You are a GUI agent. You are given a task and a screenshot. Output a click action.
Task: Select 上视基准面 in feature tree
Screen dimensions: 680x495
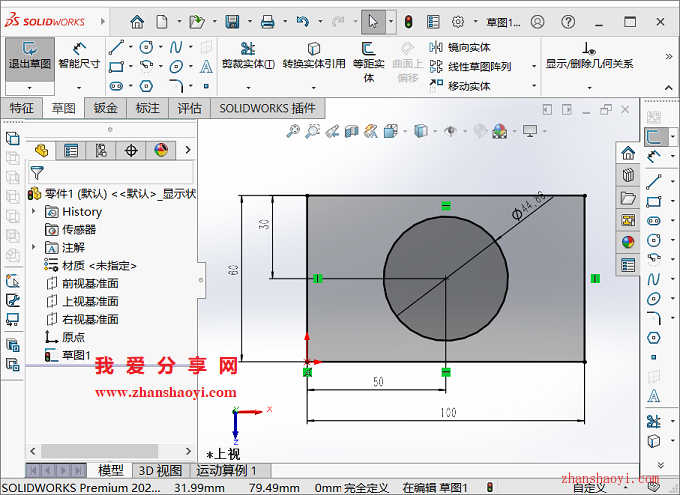point(82,301)
